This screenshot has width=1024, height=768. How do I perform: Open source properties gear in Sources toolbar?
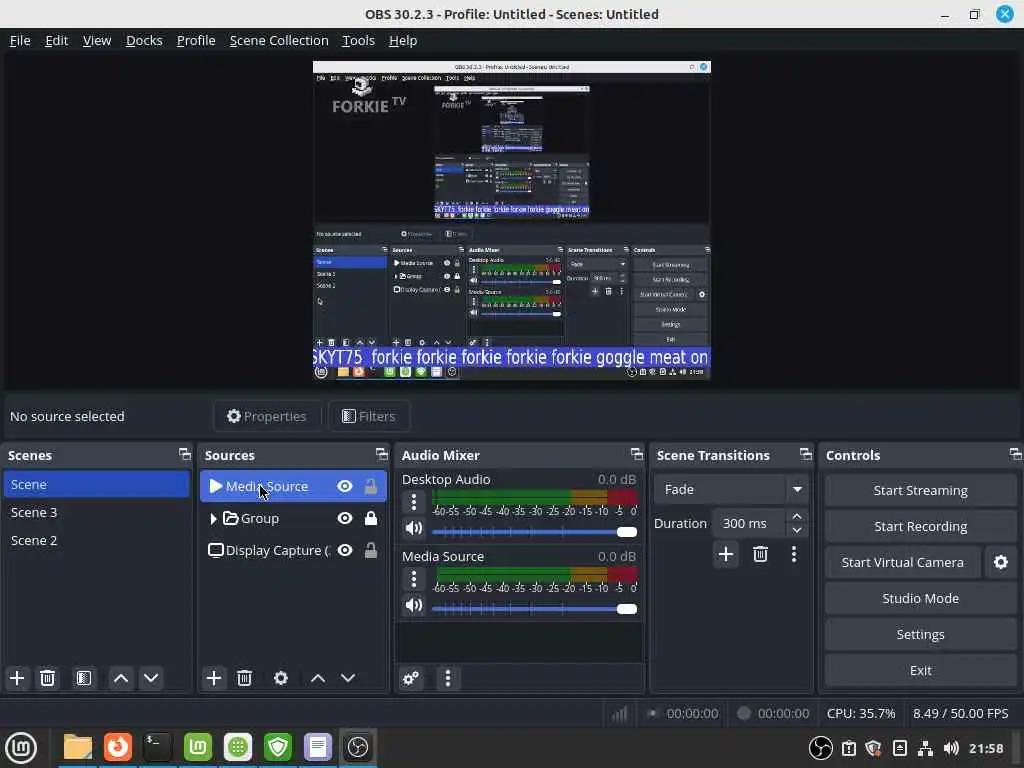pyautogui.click(x=281, y=678)
